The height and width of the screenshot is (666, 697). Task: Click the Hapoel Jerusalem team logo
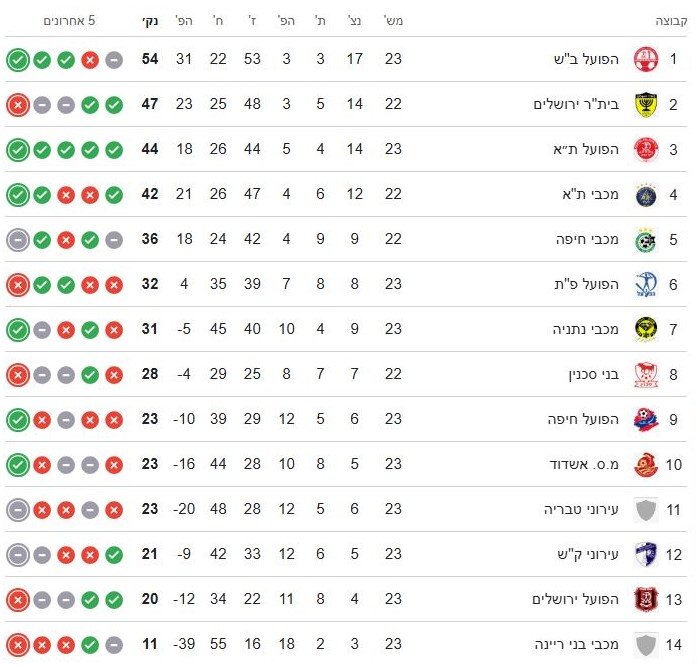(x=647, y=599)
